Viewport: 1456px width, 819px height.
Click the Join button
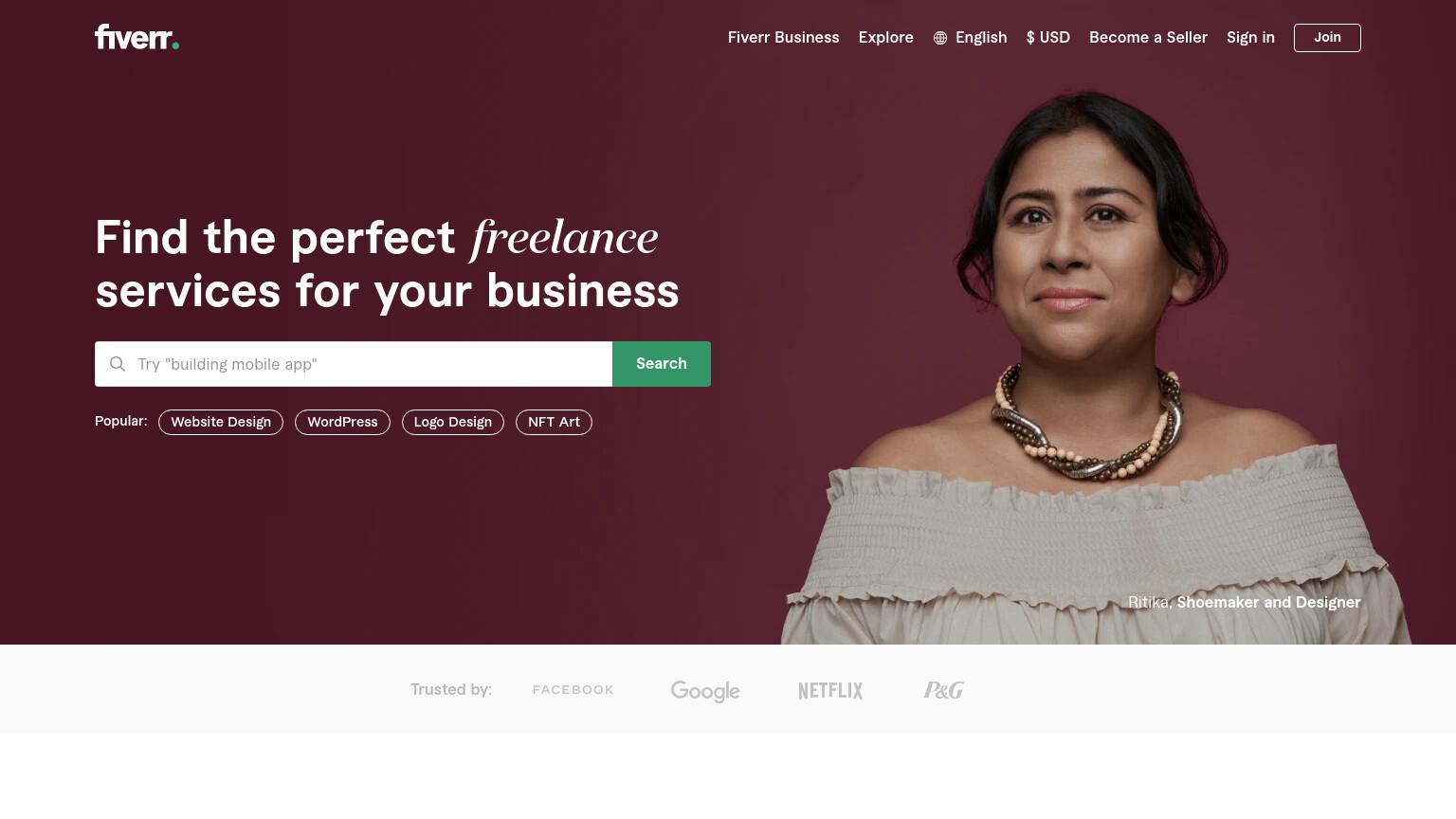(1327, 38)
